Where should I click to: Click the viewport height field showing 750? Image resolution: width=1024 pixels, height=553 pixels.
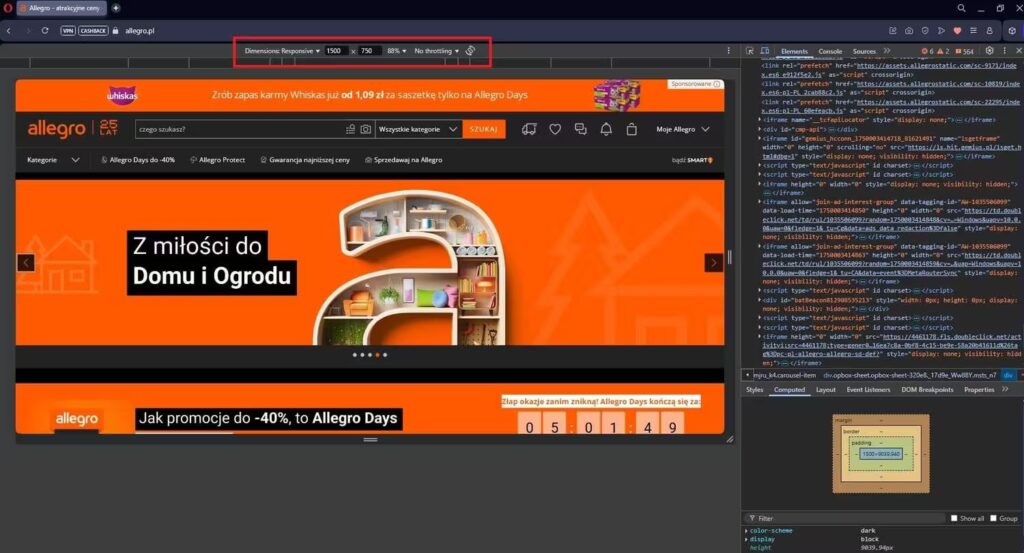point(368,50)
